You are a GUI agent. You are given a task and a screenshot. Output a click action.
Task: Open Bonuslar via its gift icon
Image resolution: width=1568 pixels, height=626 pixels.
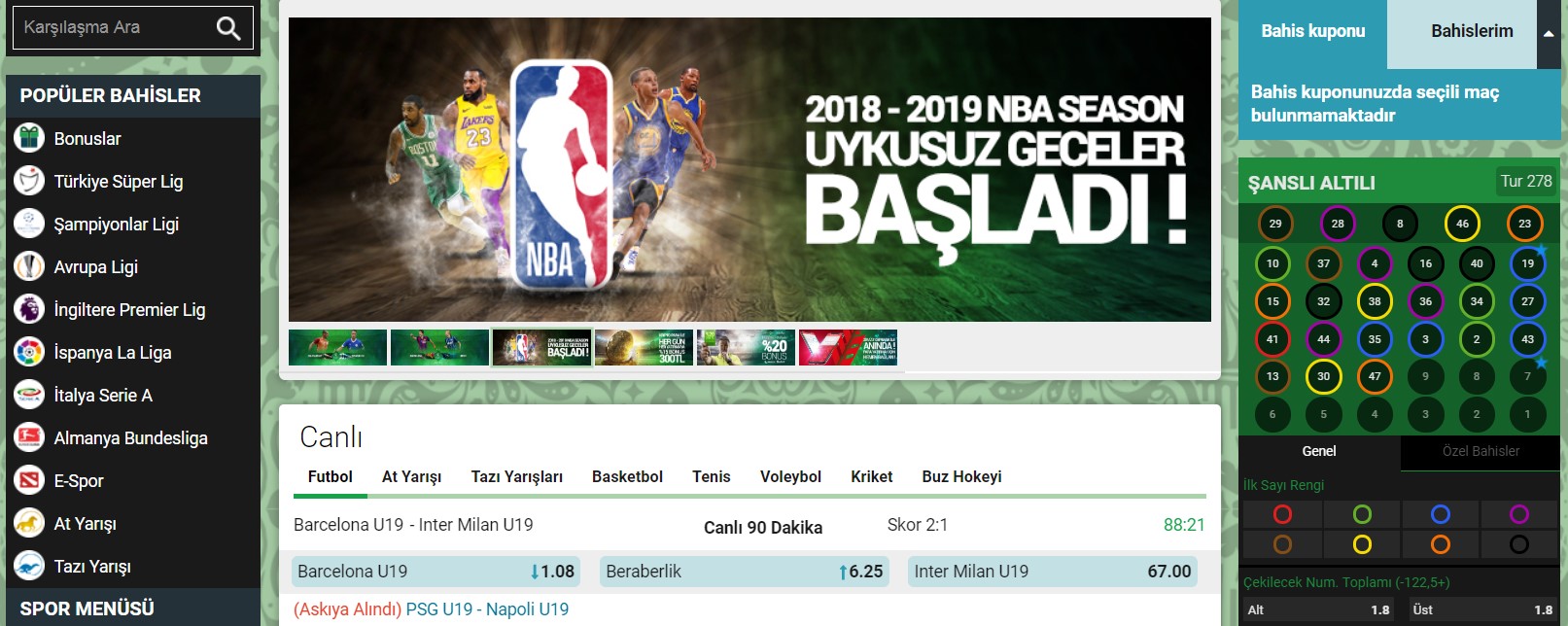pyautogui.click(x=29, y=138)
